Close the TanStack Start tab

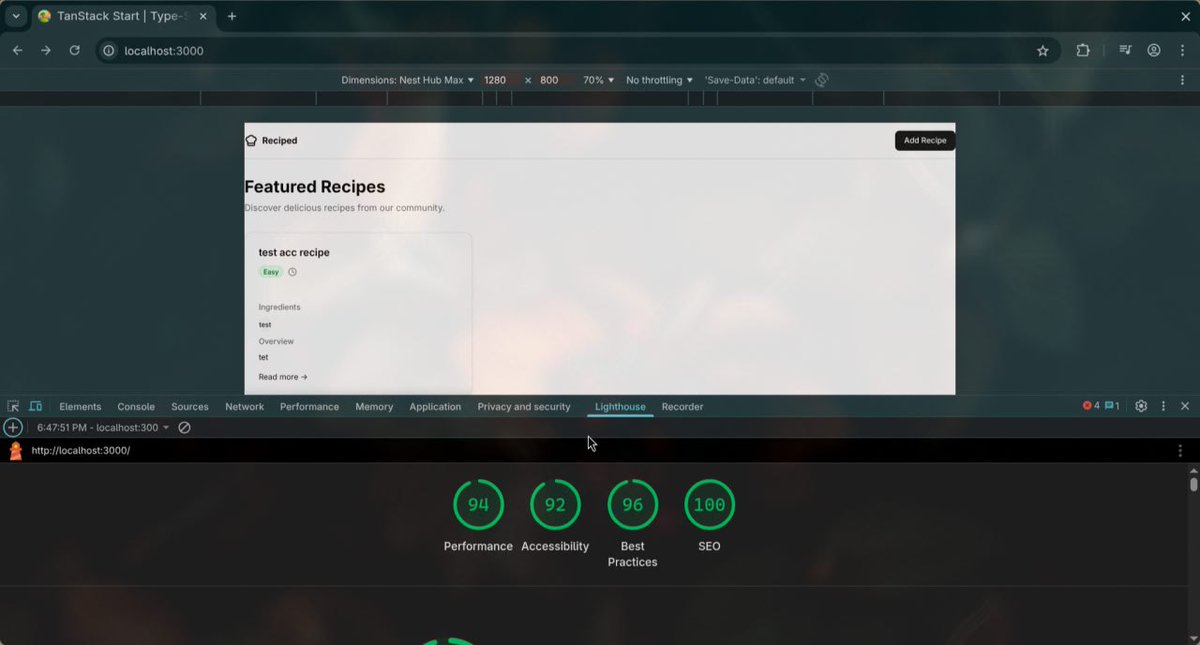202,16
